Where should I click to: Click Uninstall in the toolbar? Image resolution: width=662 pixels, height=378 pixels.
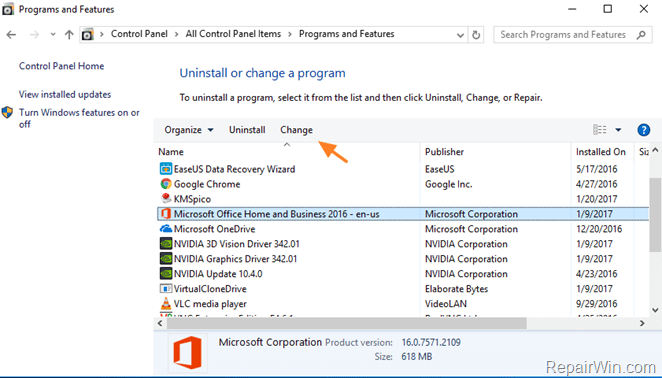click(x=247, y=130)
